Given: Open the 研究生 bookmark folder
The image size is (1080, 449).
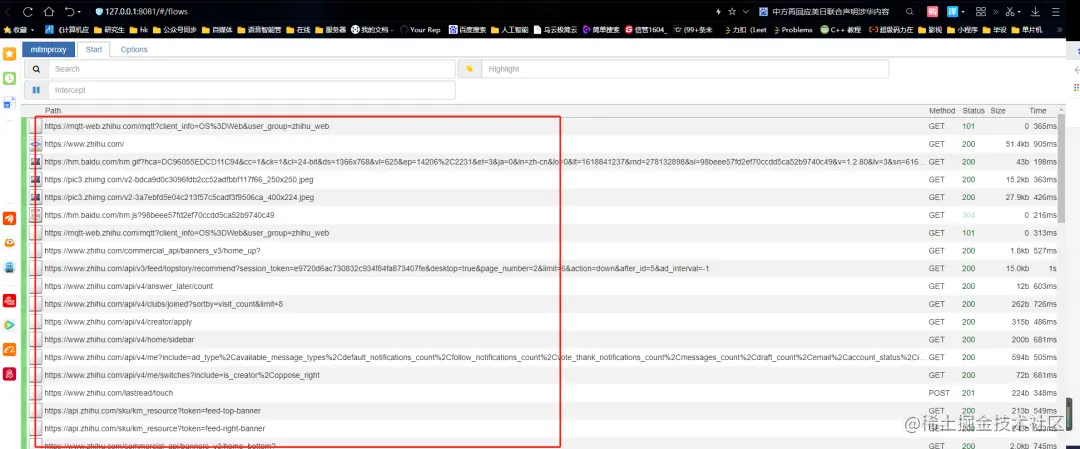Looking at the screenshot, I should click(109, 30).
